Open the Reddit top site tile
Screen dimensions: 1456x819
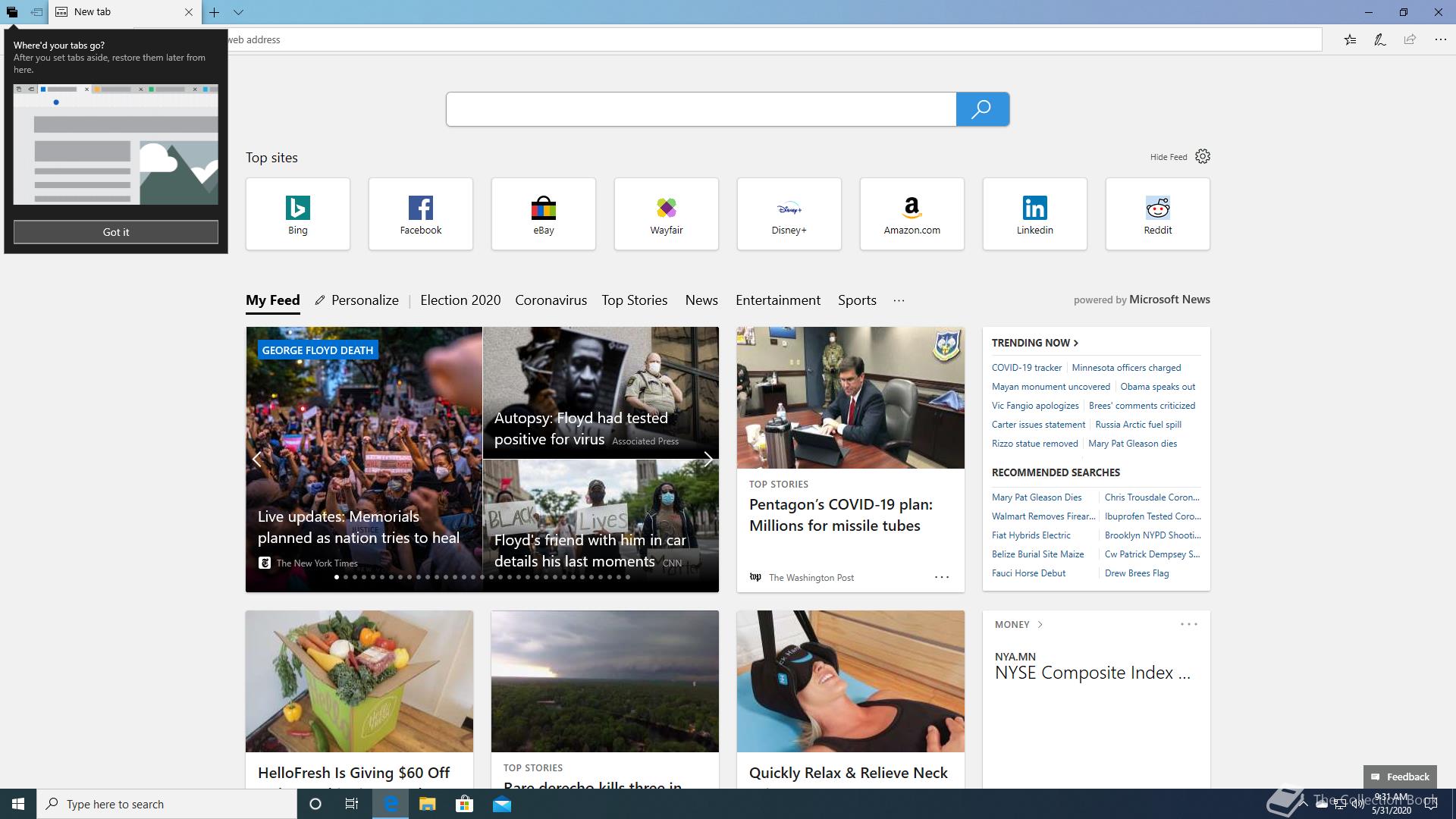(1158, 214)
